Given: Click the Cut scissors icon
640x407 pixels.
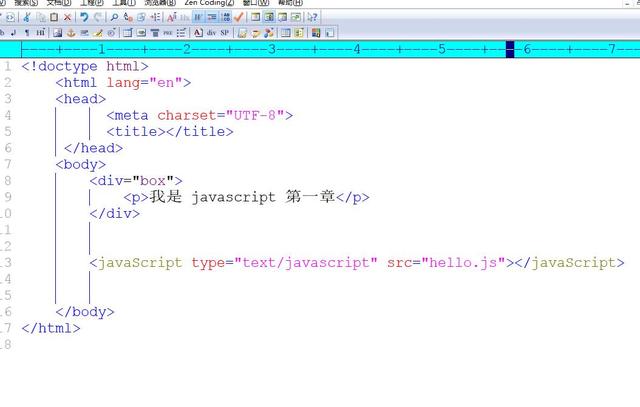Looking at the screenshot, I should 27,17.
